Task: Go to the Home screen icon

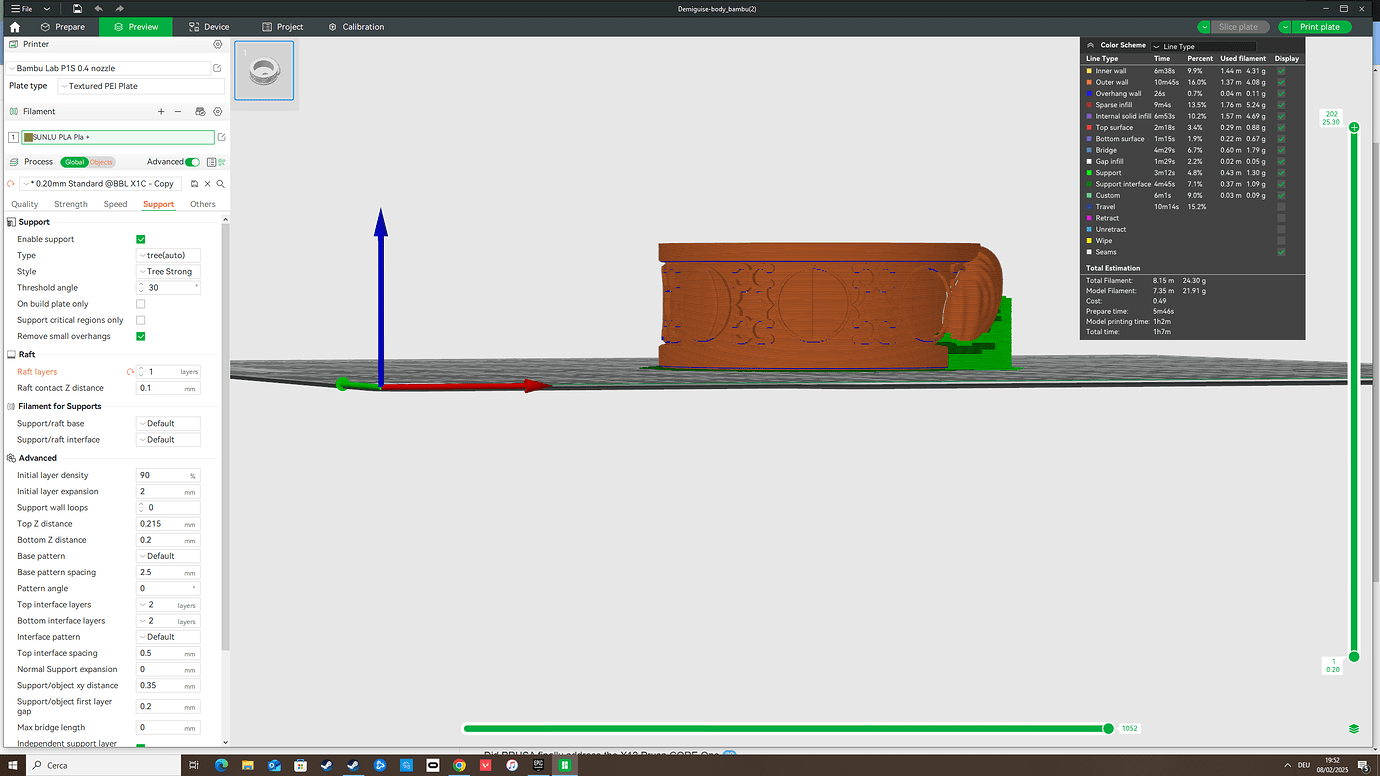Action: tap(14, 27)
